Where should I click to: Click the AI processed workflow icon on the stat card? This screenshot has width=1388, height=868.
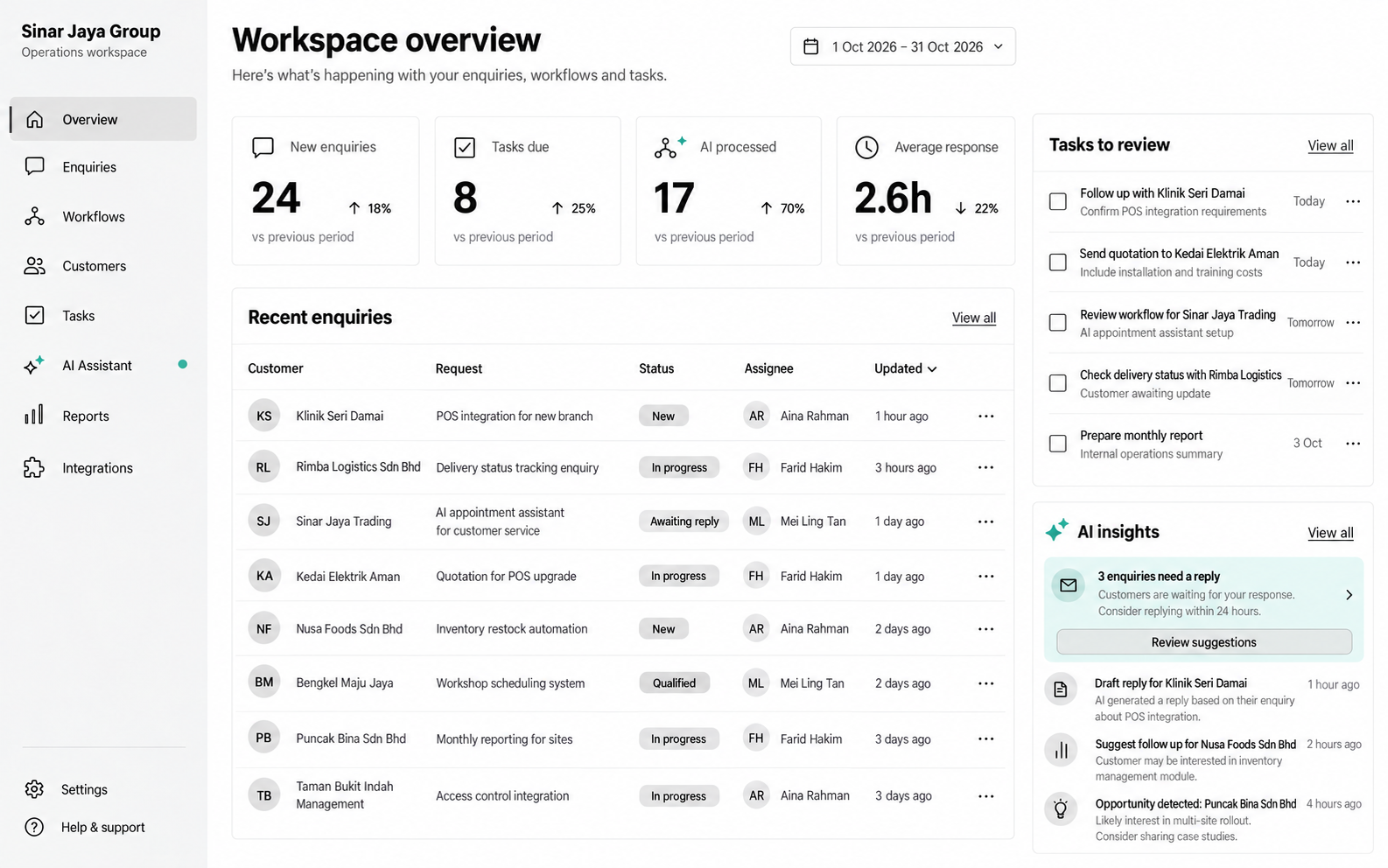pyautogui.click(x=669, y=147)
